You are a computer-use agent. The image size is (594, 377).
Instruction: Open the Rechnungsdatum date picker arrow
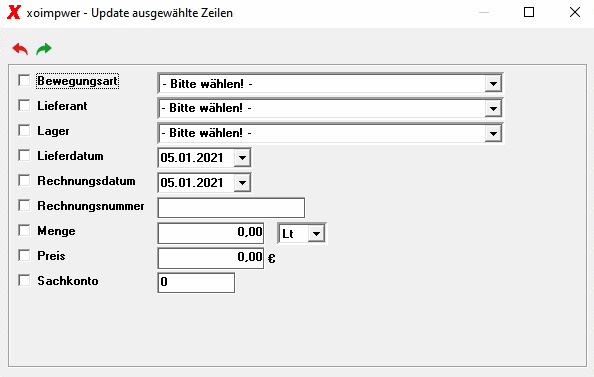click(242, 183)
